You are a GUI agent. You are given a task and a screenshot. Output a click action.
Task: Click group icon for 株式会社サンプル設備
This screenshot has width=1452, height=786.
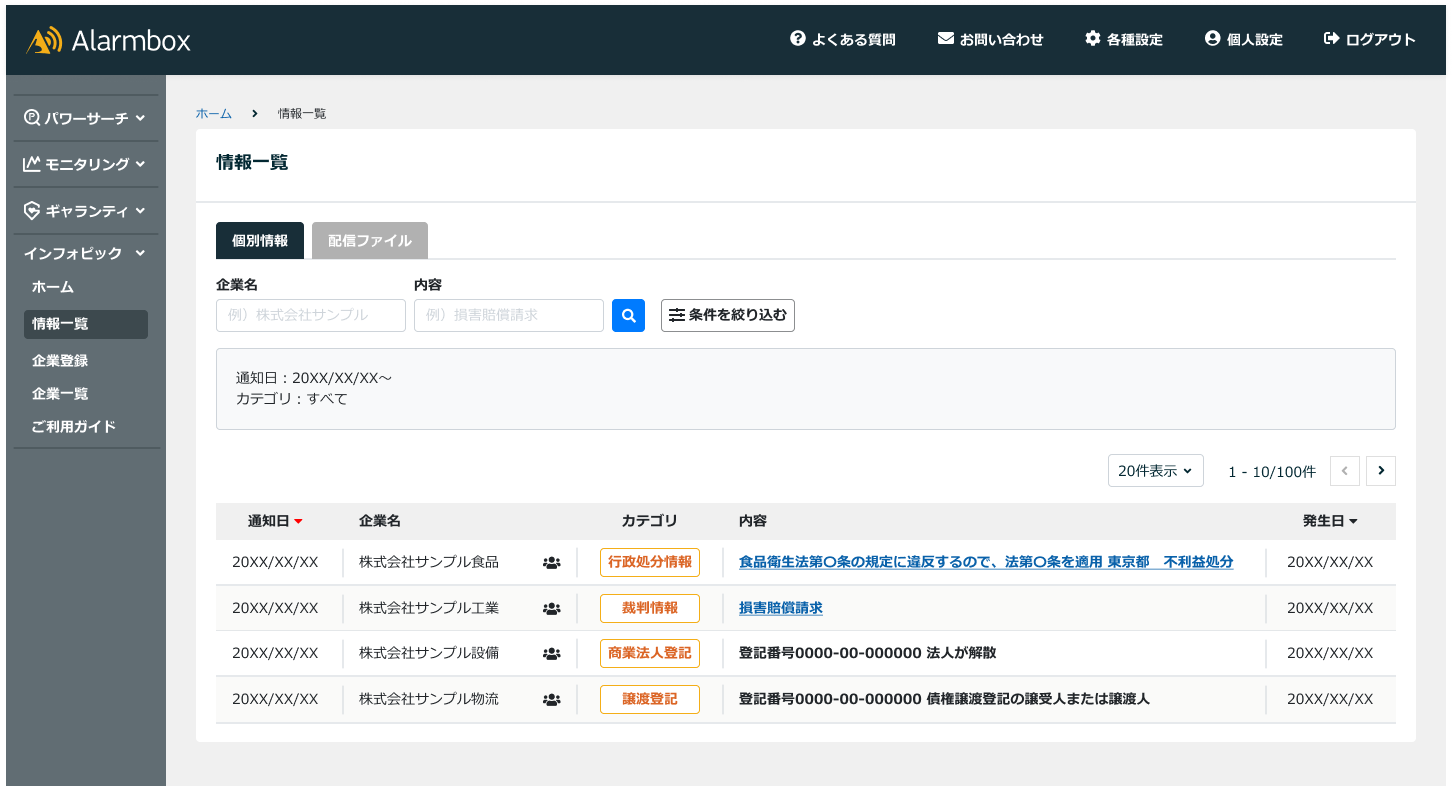(551, 654)
